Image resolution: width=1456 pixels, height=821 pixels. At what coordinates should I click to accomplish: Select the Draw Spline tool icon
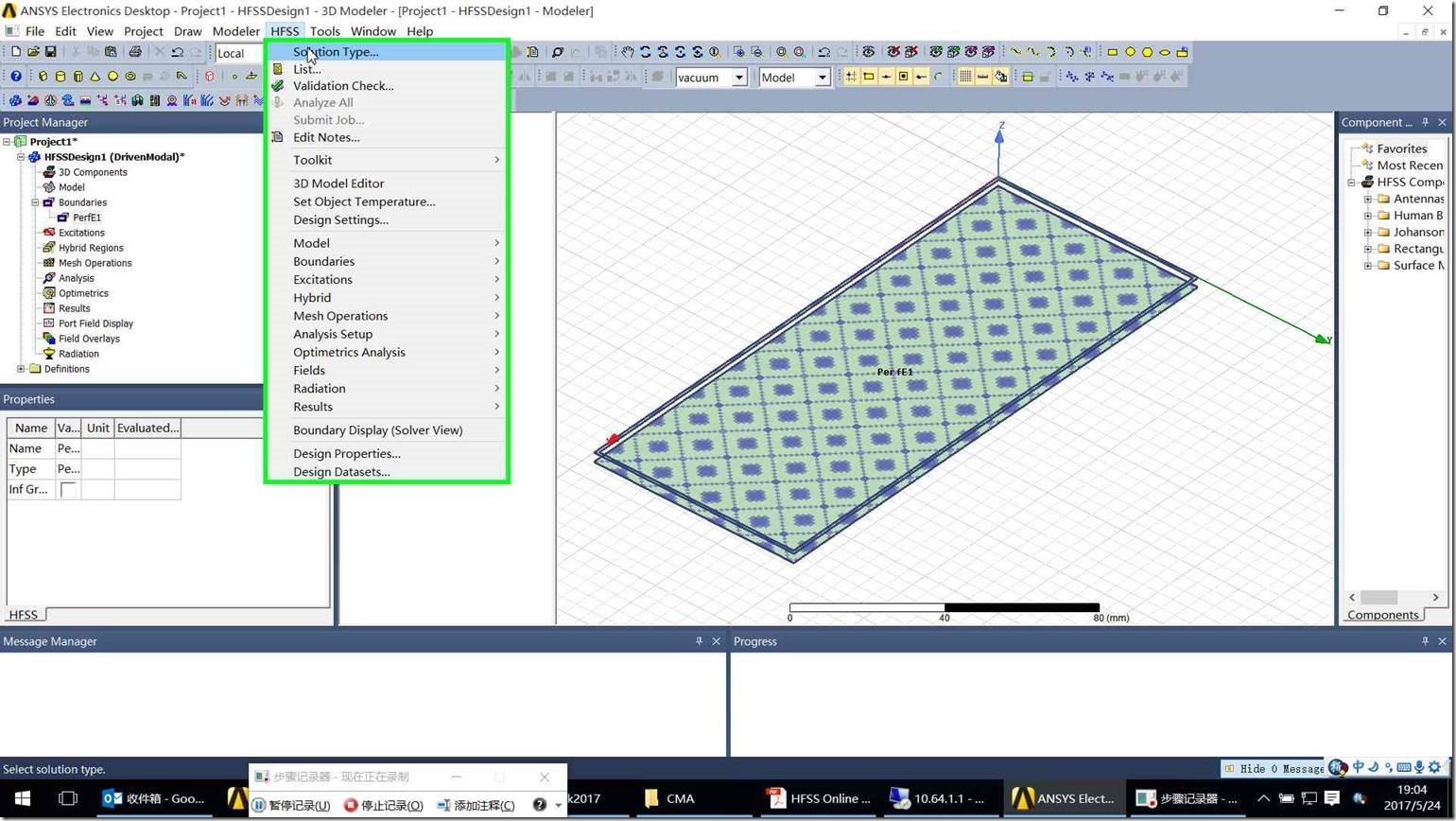click(x=1032, y=52)
